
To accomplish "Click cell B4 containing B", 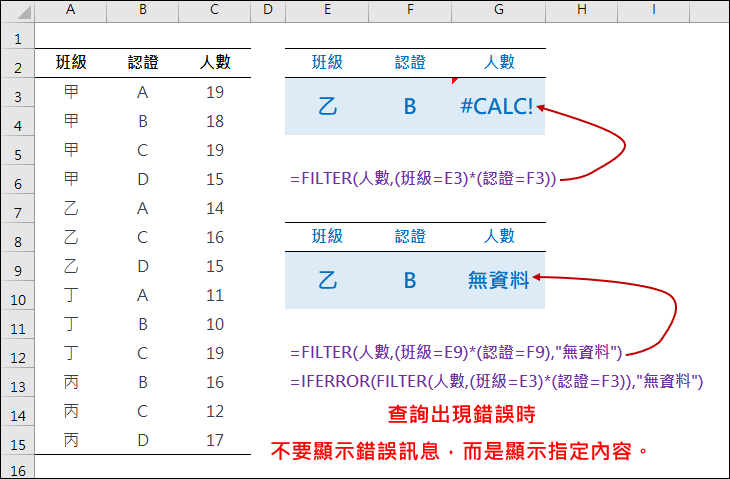I will pos(142,121).
